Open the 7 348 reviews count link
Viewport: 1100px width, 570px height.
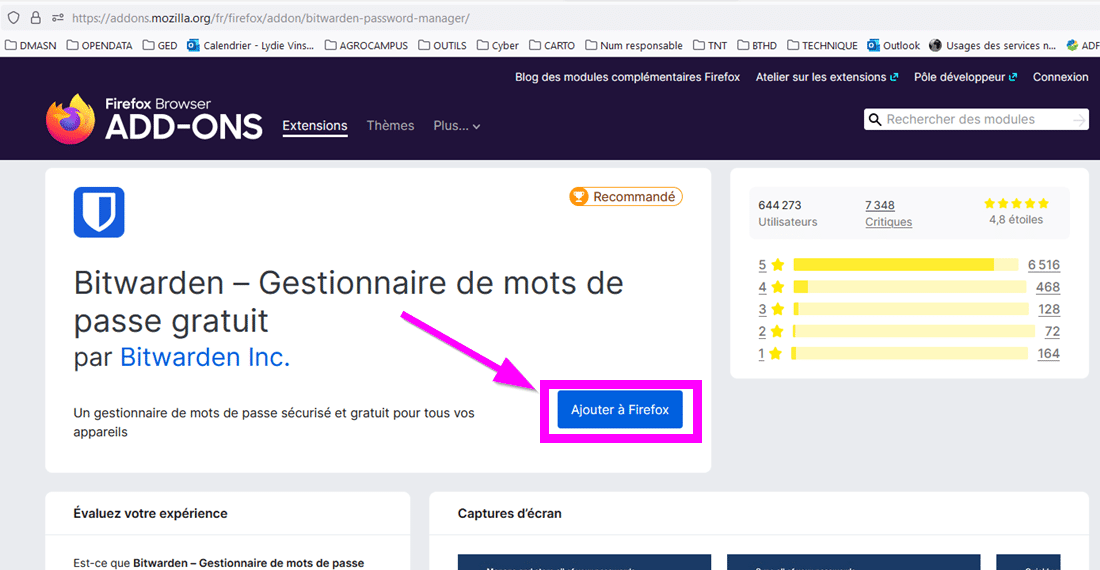[x=880, y=205]
